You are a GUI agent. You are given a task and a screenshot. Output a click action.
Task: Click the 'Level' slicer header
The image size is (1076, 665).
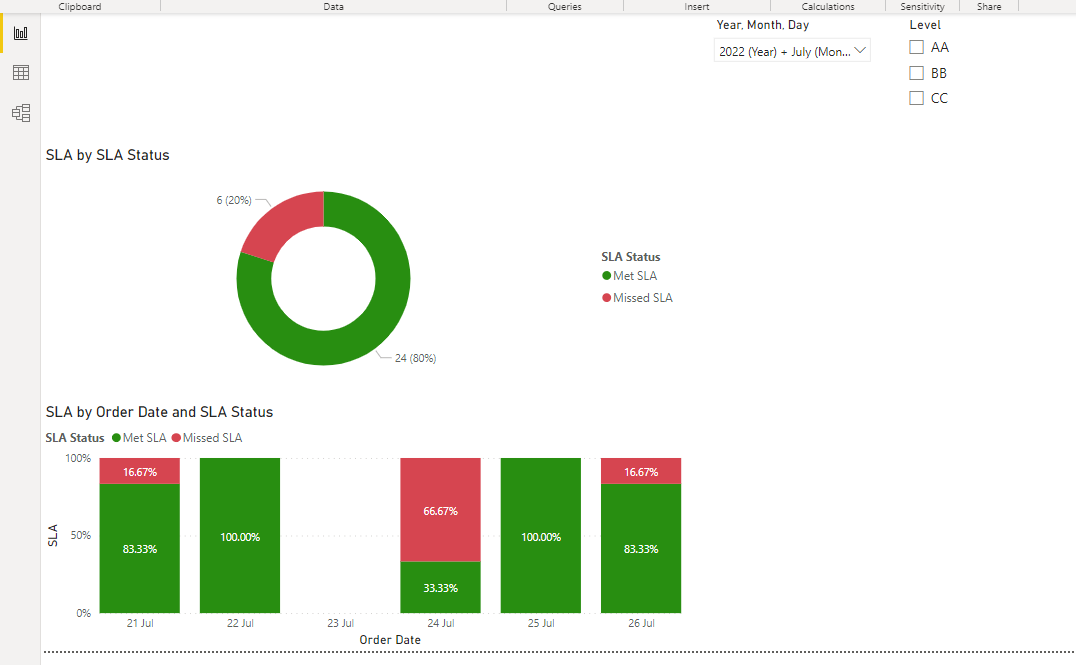click(x=925, y=25)
